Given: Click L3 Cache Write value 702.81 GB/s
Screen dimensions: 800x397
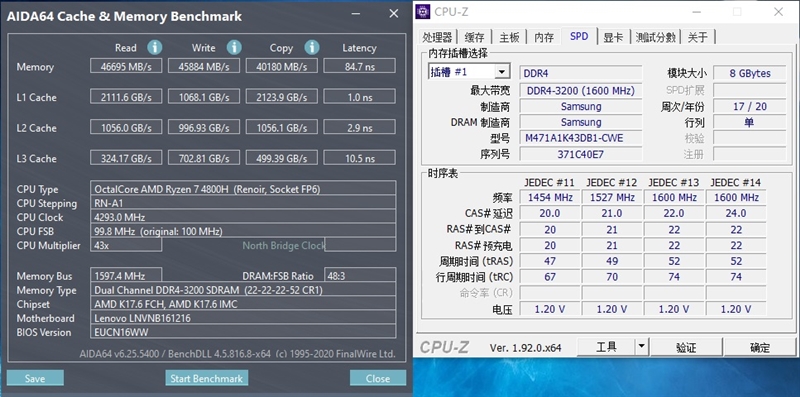Looking at the screenshot, I should (x=204, y=158).
